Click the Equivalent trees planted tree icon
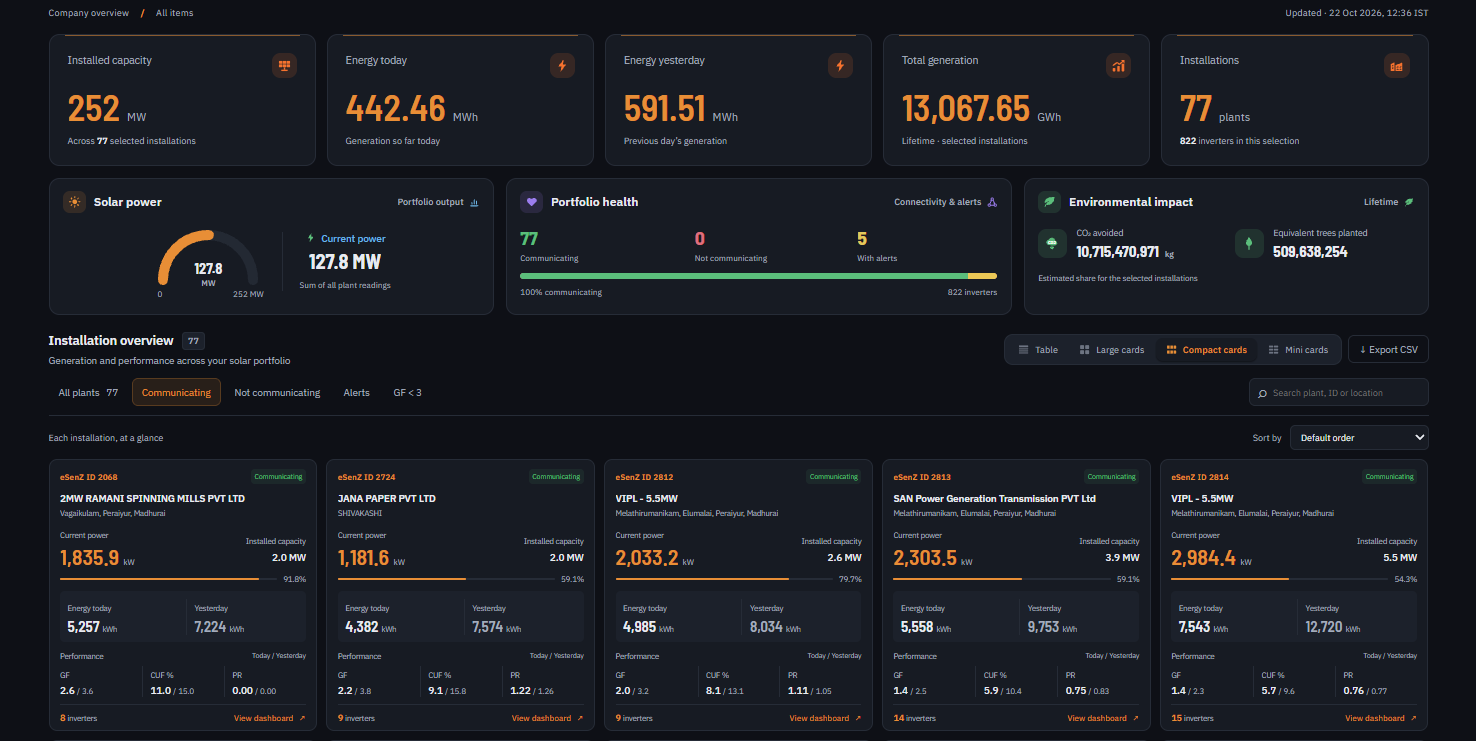Viewport: 1476px width, 741px height. (1249, 244)
